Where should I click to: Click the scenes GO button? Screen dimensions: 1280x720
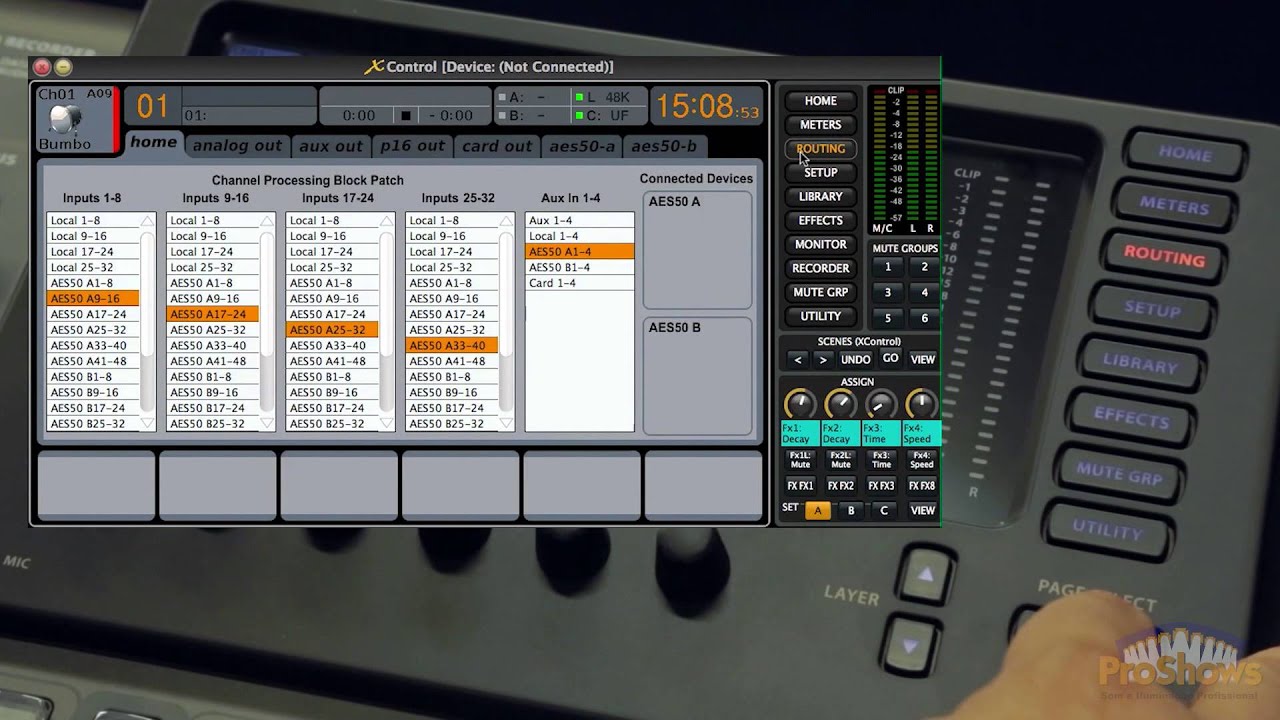tap(890, 359)
